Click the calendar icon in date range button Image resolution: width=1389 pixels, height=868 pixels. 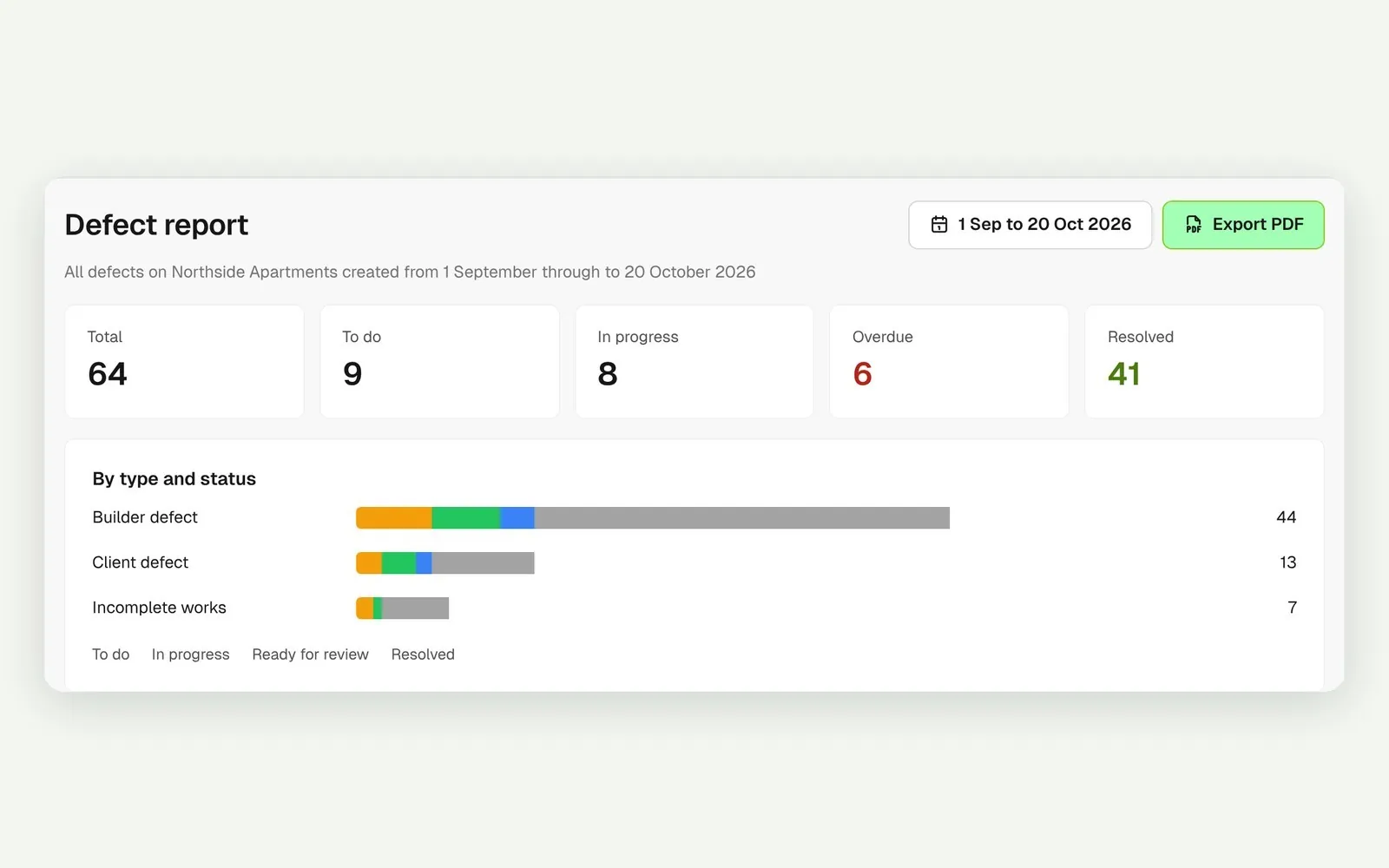click(x=939, y=225)
